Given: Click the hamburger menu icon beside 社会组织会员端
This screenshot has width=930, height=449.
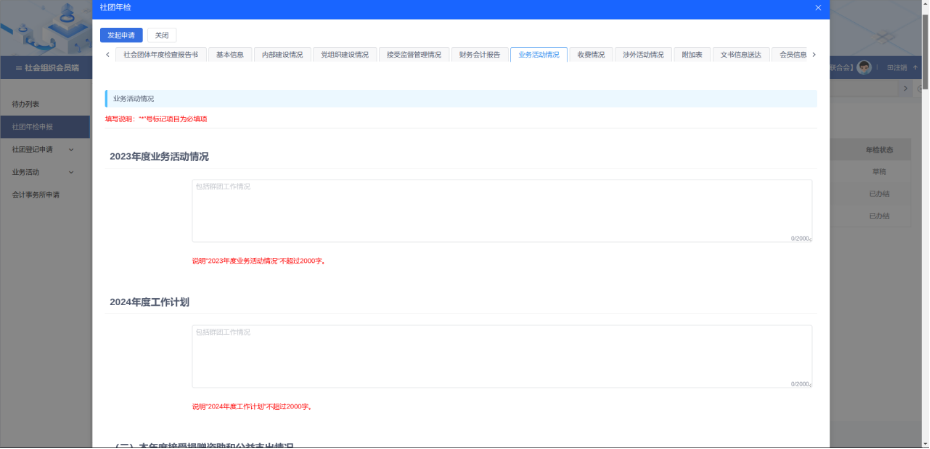Looking at the screenshot, I should [x=7, y=68].
